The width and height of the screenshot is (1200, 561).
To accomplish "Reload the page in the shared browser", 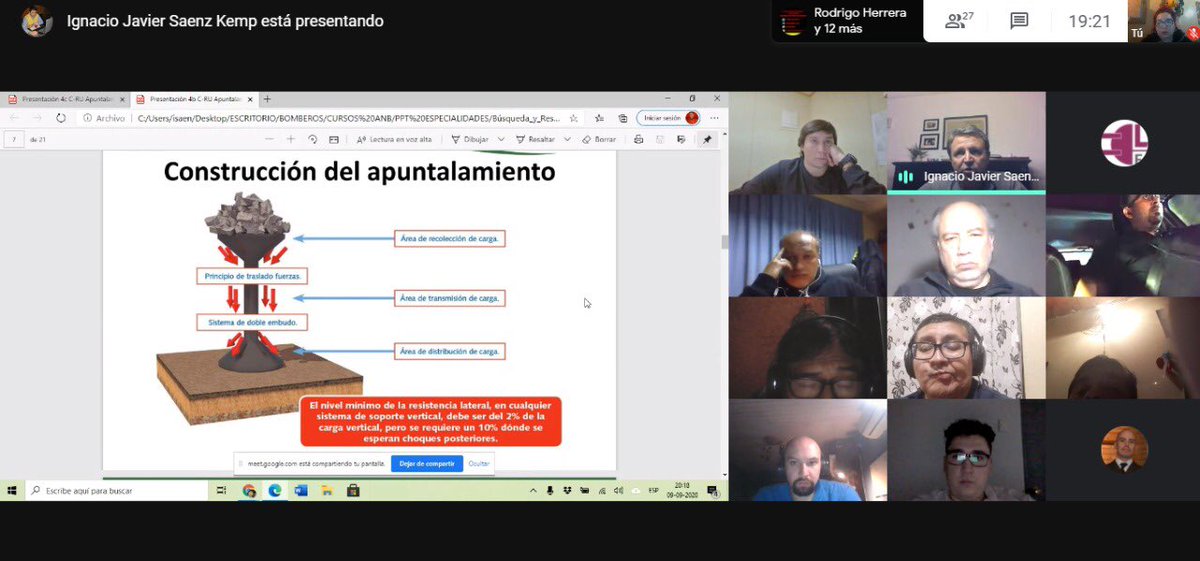I will point(61,118).
